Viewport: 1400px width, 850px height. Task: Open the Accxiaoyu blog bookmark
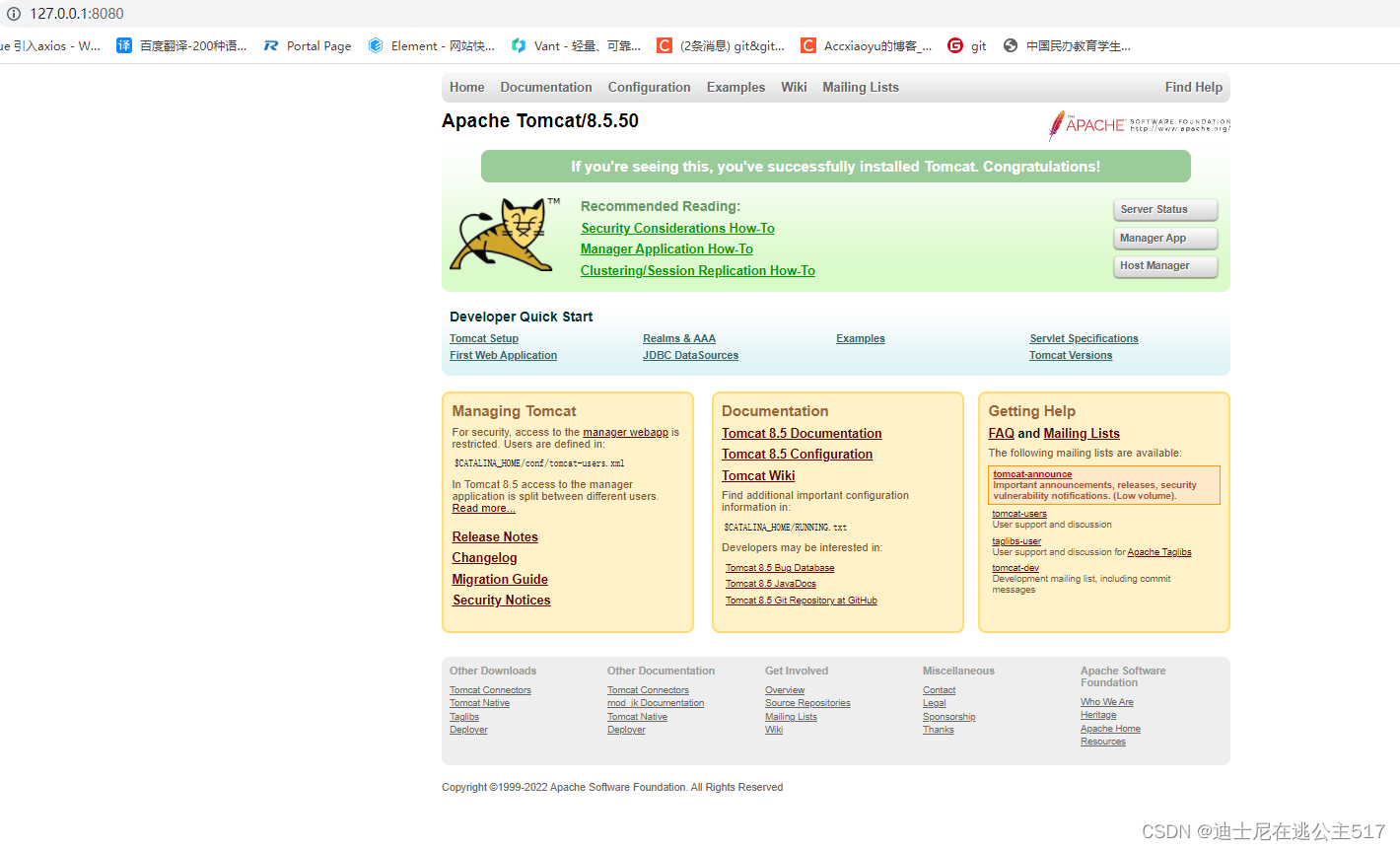point(866,45)
